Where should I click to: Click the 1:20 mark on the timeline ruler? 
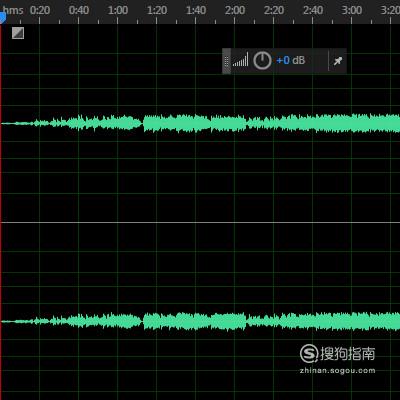(157, 10)
